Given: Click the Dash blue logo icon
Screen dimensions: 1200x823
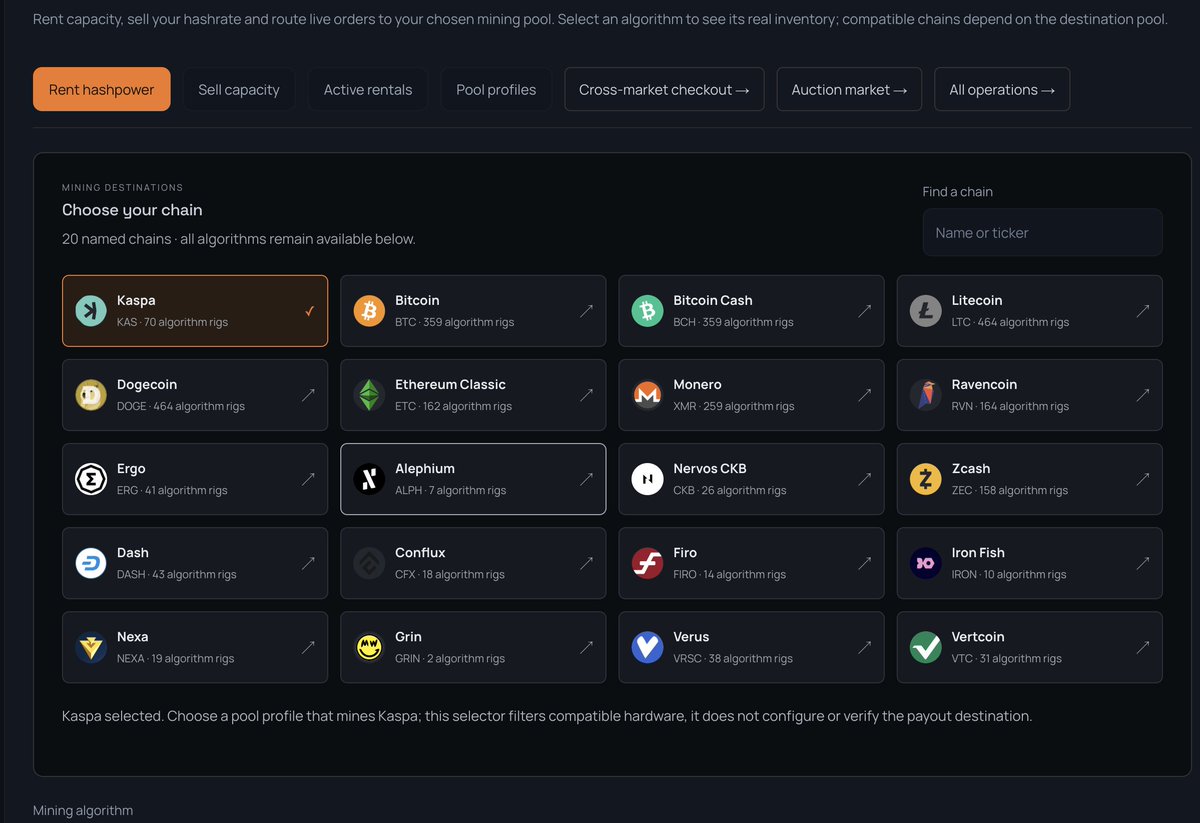Looking at the screenshot, I should pos(91,563).
